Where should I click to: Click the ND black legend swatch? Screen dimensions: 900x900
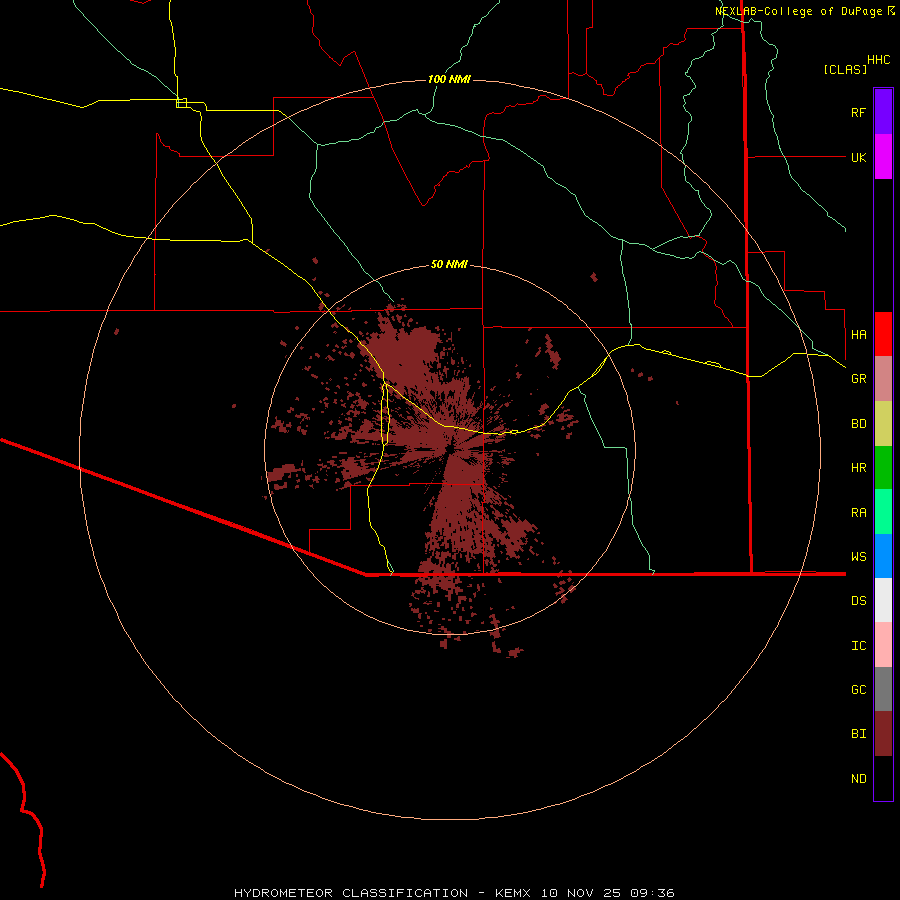pyautogui.click(x=883, y=778)
